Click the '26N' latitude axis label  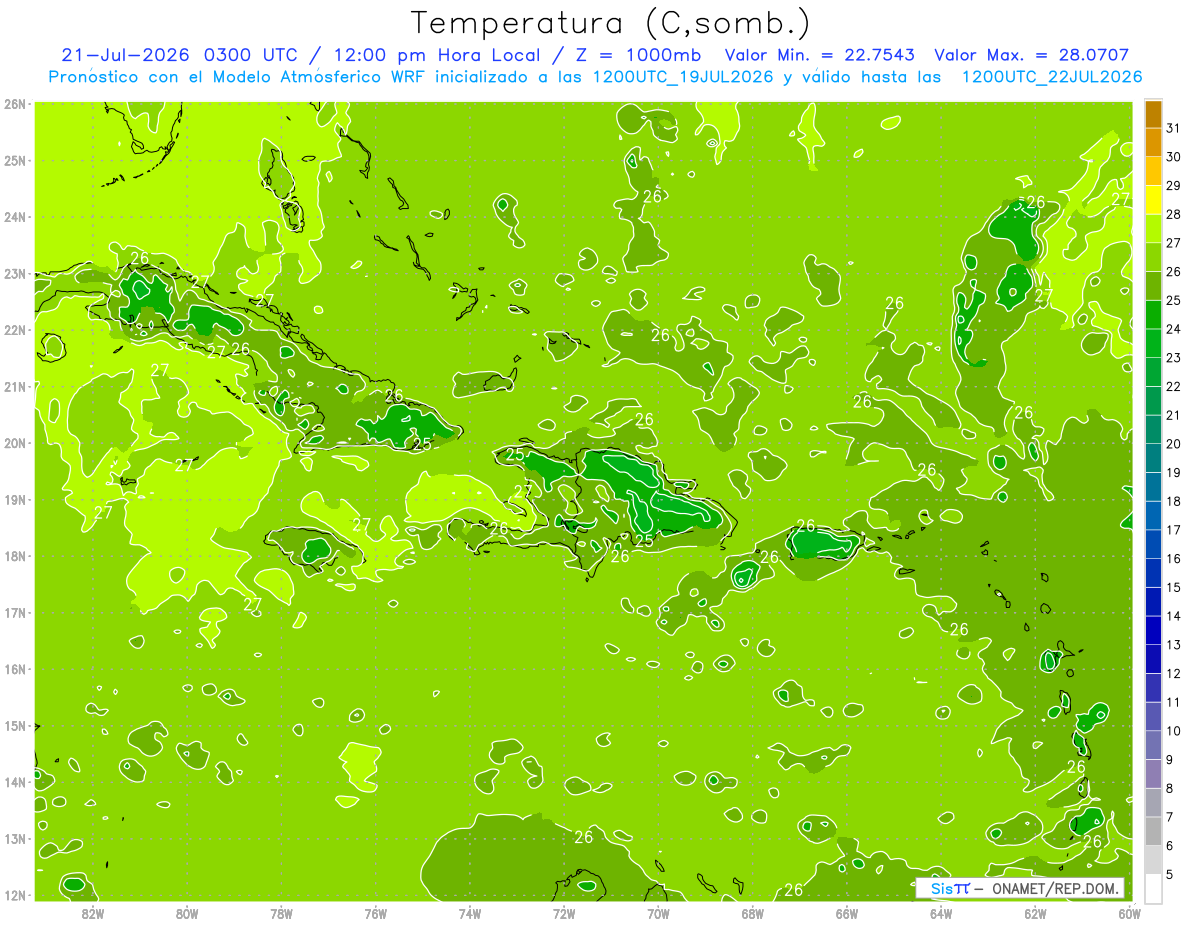15,104
